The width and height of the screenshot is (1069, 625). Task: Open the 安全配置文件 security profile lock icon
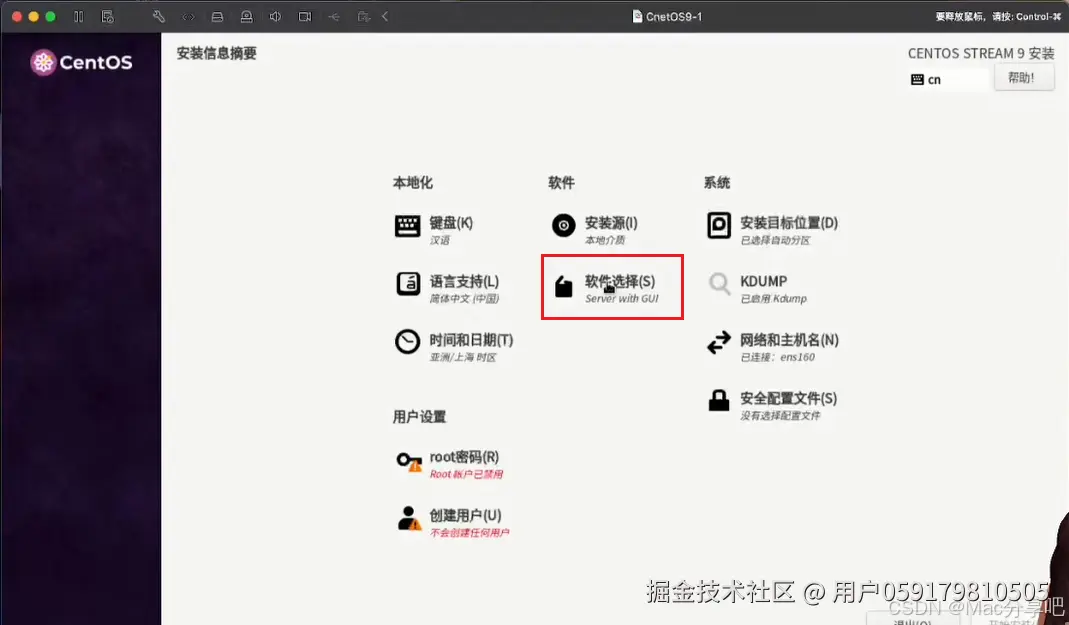pyautogui.click(x=718, y=400)
